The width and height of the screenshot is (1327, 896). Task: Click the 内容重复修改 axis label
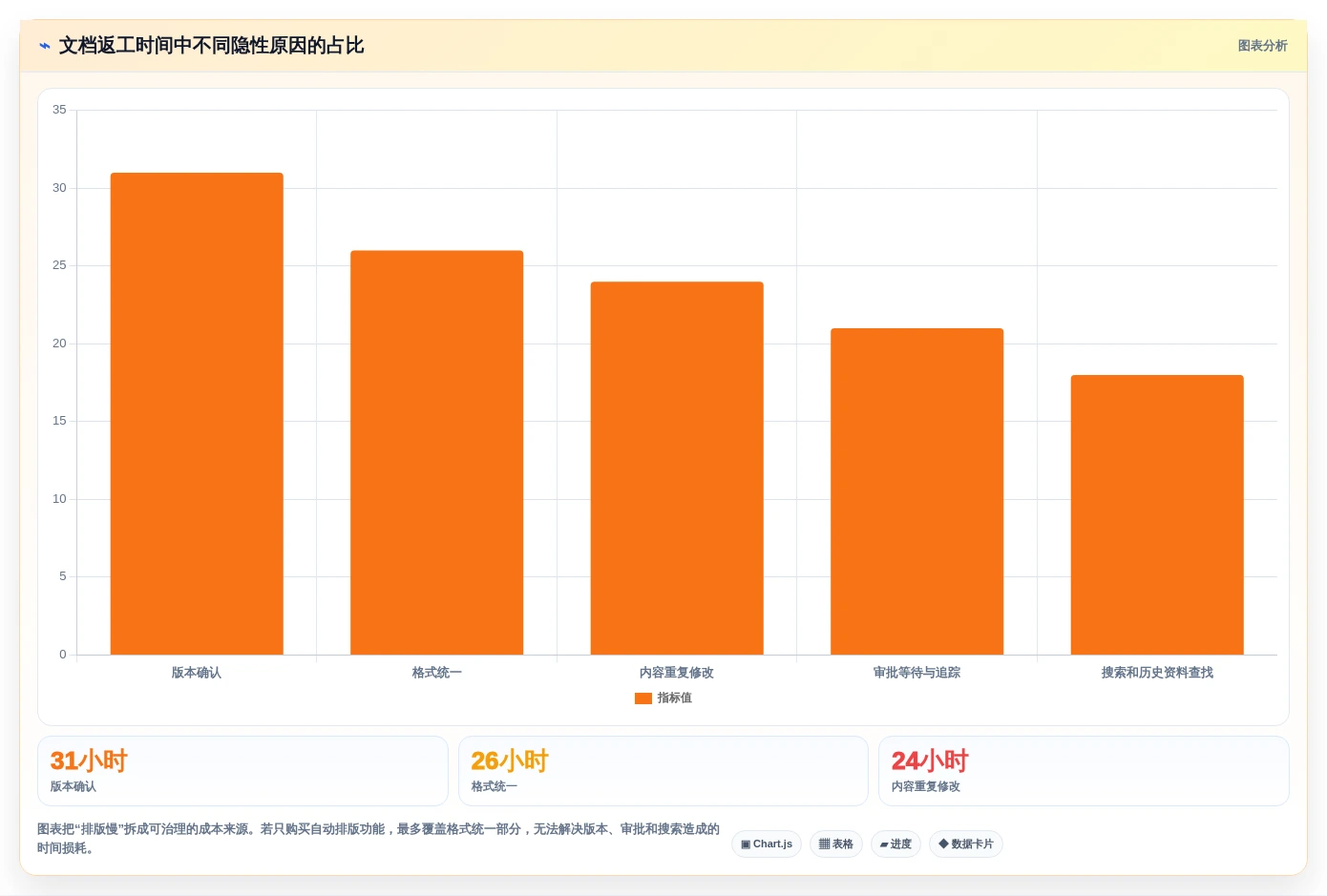677,673
